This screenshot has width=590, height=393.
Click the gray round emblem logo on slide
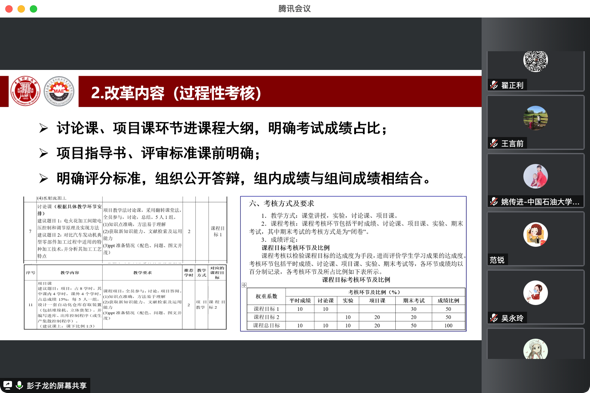pos(59,91)
